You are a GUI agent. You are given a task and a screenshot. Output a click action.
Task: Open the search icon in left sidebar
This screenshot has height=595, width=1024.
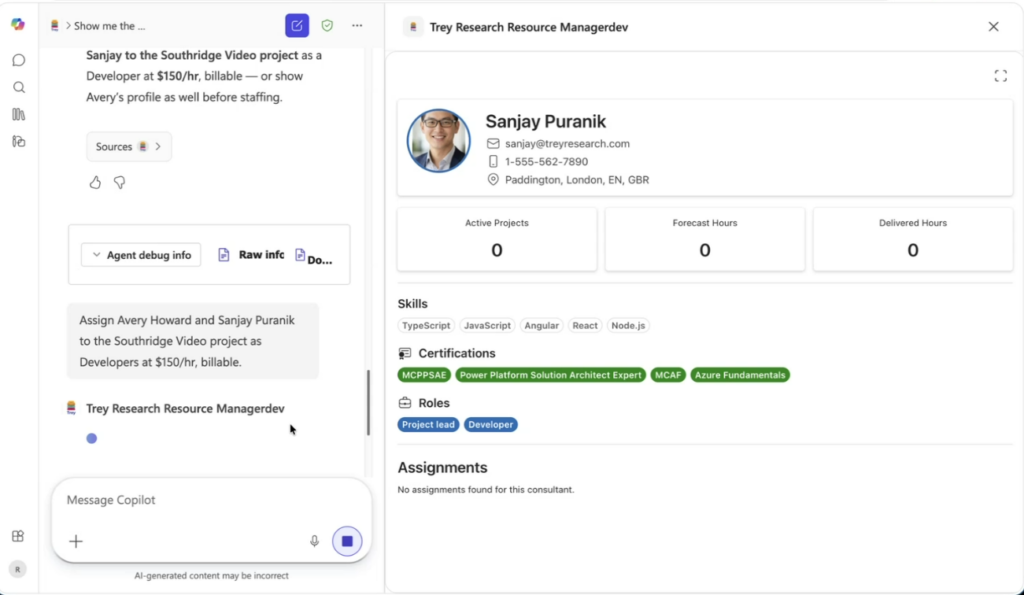pyautogui.click(x=18, y=87)
